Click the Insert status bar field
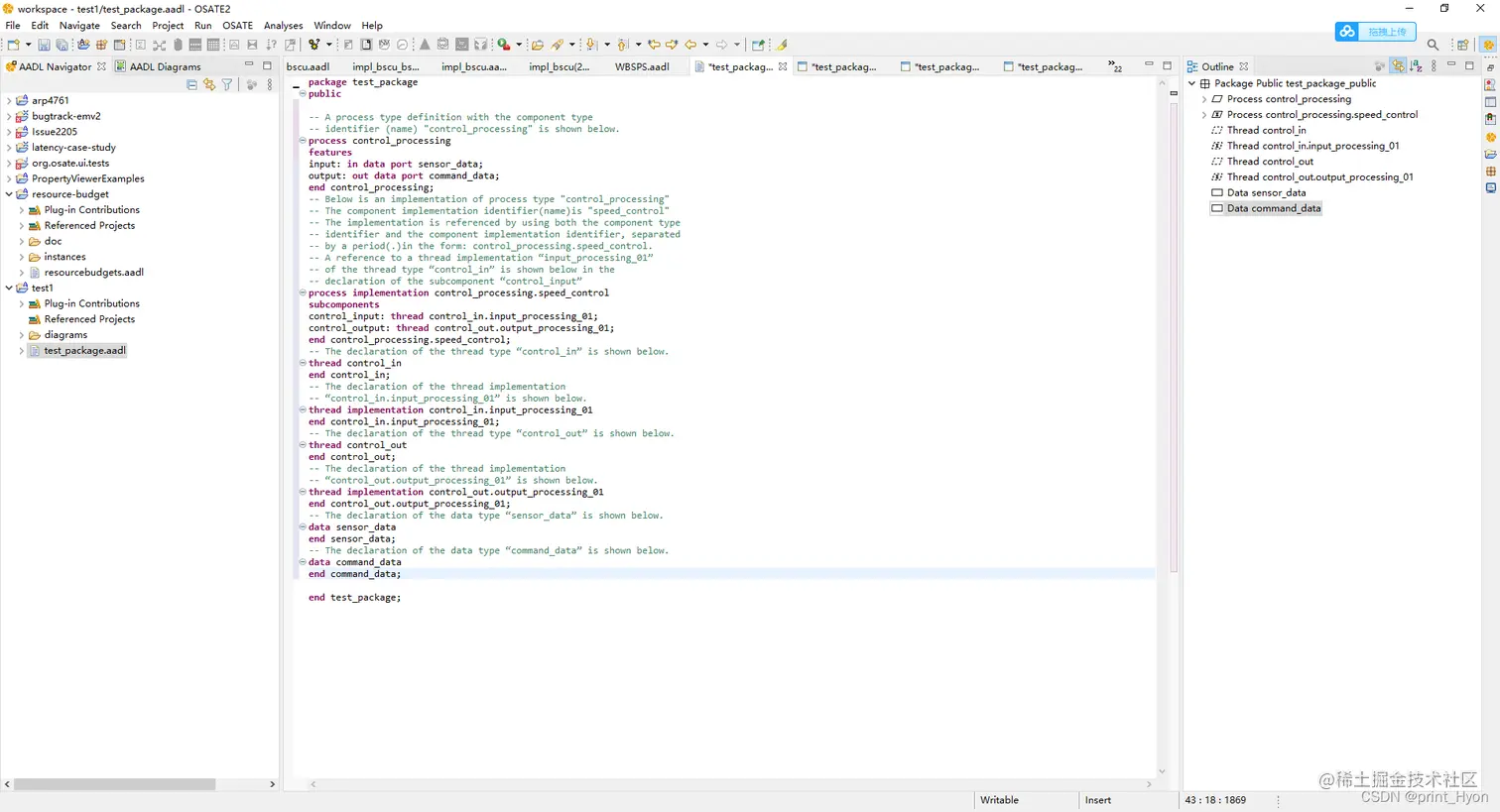This screenshot has width=1500, height=812. click(1098, 800)
